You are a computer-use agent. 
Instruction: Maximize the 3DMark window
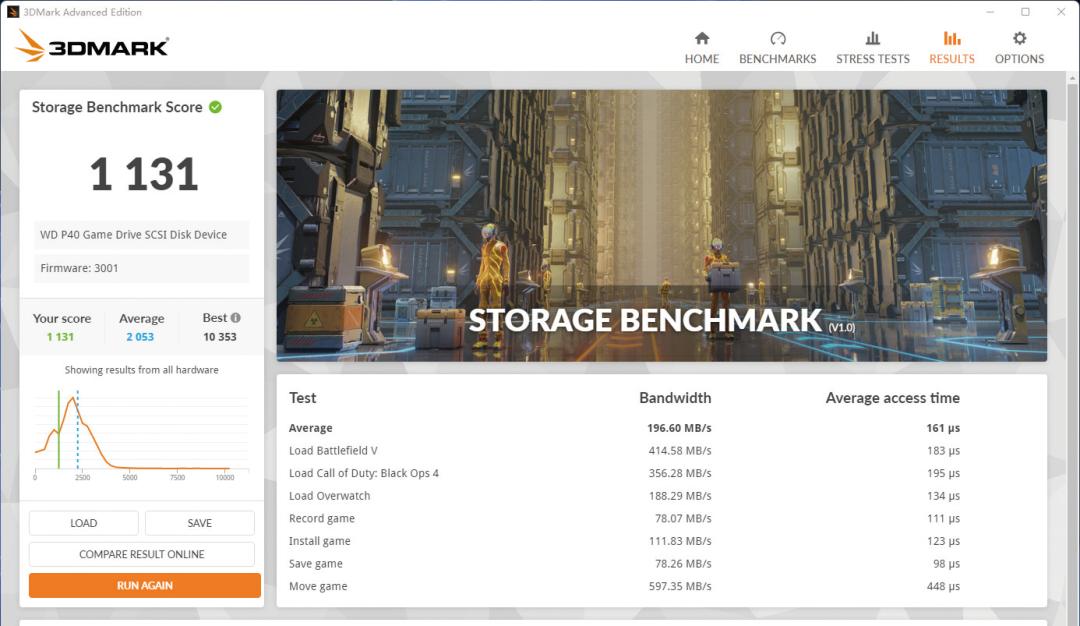coord(1025,12)
